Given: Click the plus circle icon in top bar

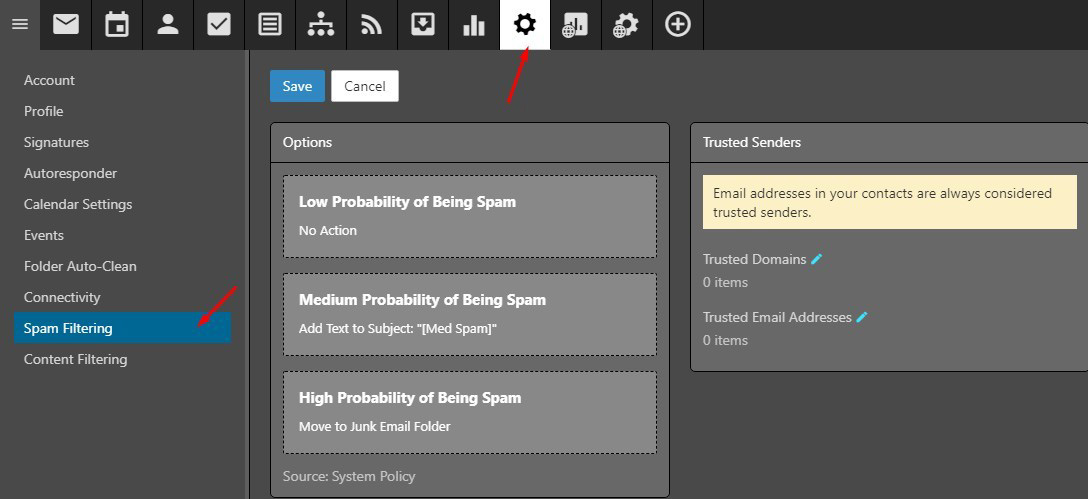Looking at the screenshot, I should tap(678, 25).
